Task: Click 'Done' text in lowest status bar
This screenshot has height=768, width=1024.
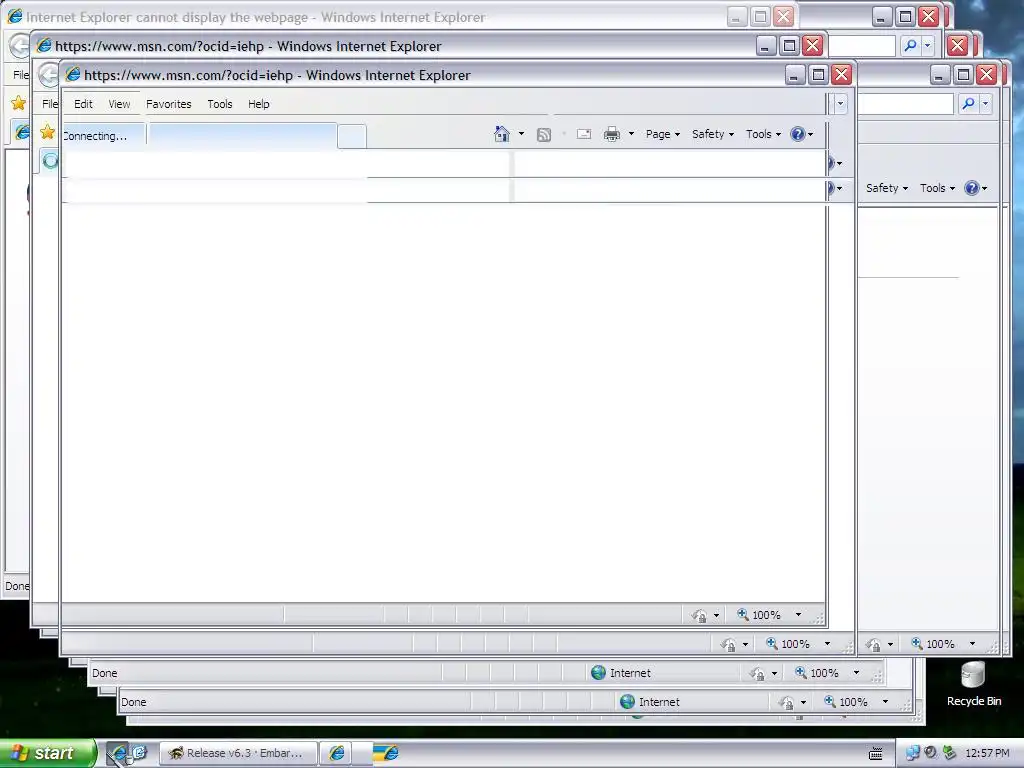Action: coord(133,702)
